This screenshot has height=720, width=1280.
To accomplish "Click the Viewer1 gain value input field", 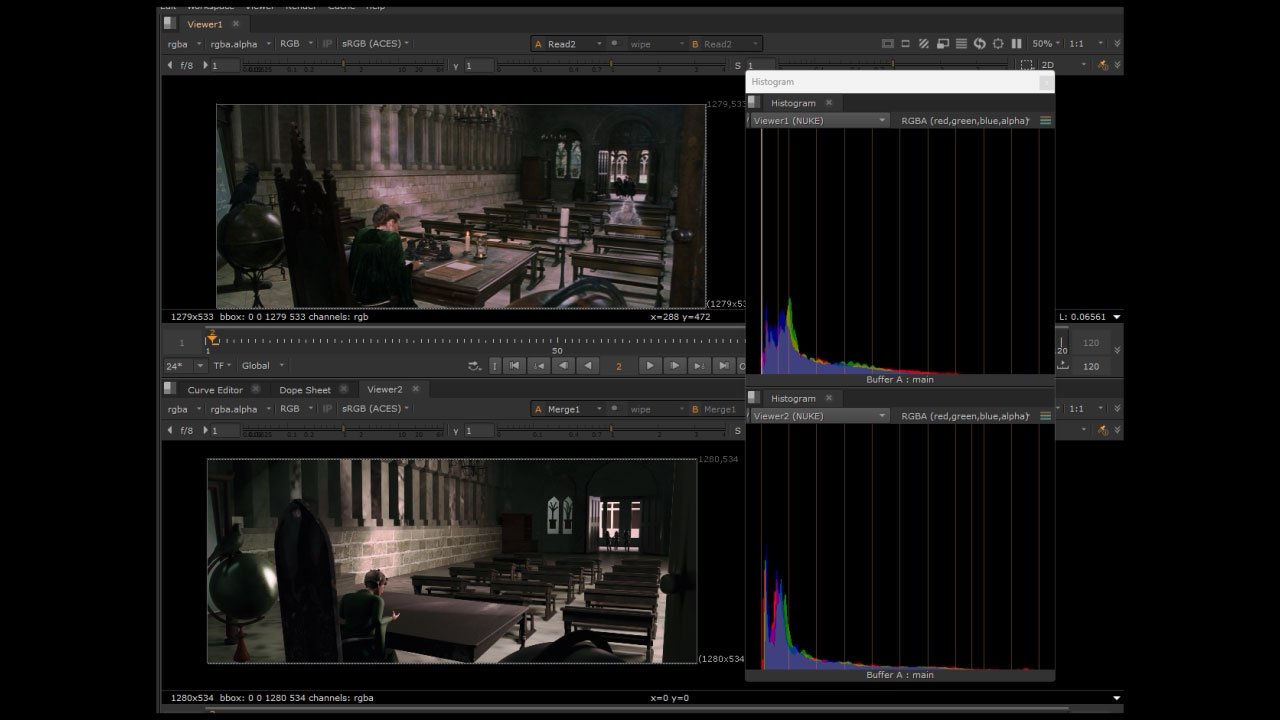I will coord(225,66).
